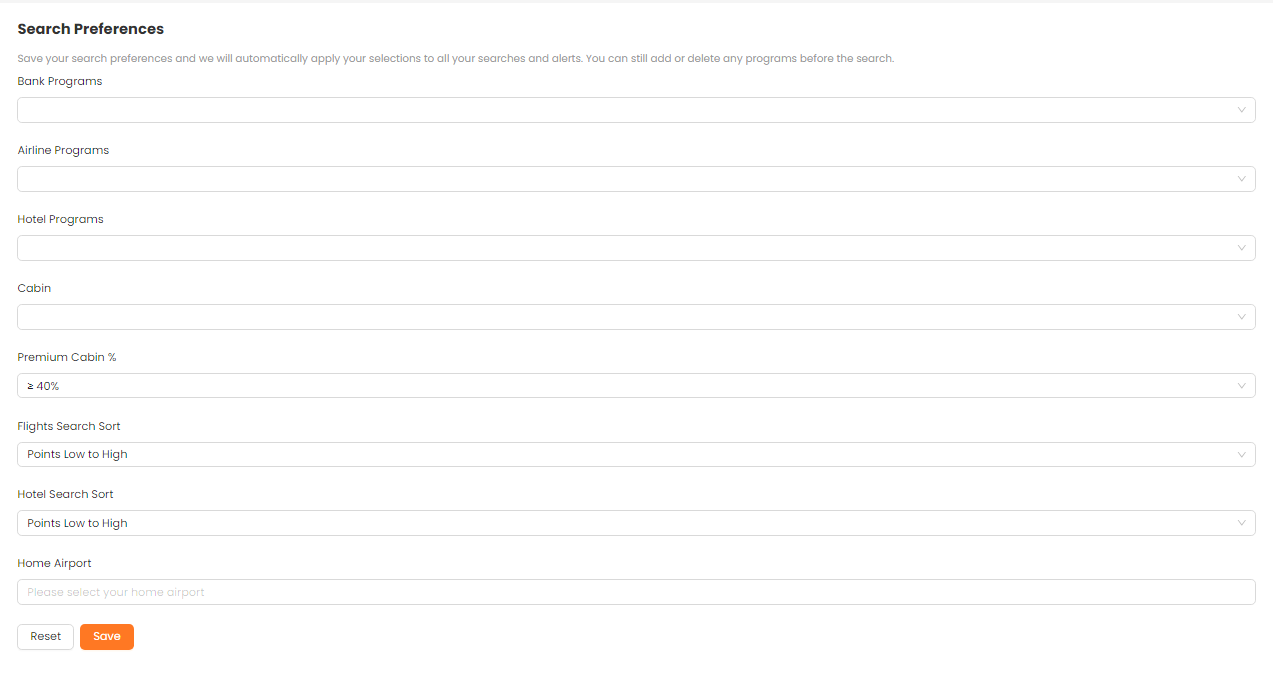Click the Airline Programs dropdown chevron arrow
Screen dimensions: 1273x676
coord(1241,179)
